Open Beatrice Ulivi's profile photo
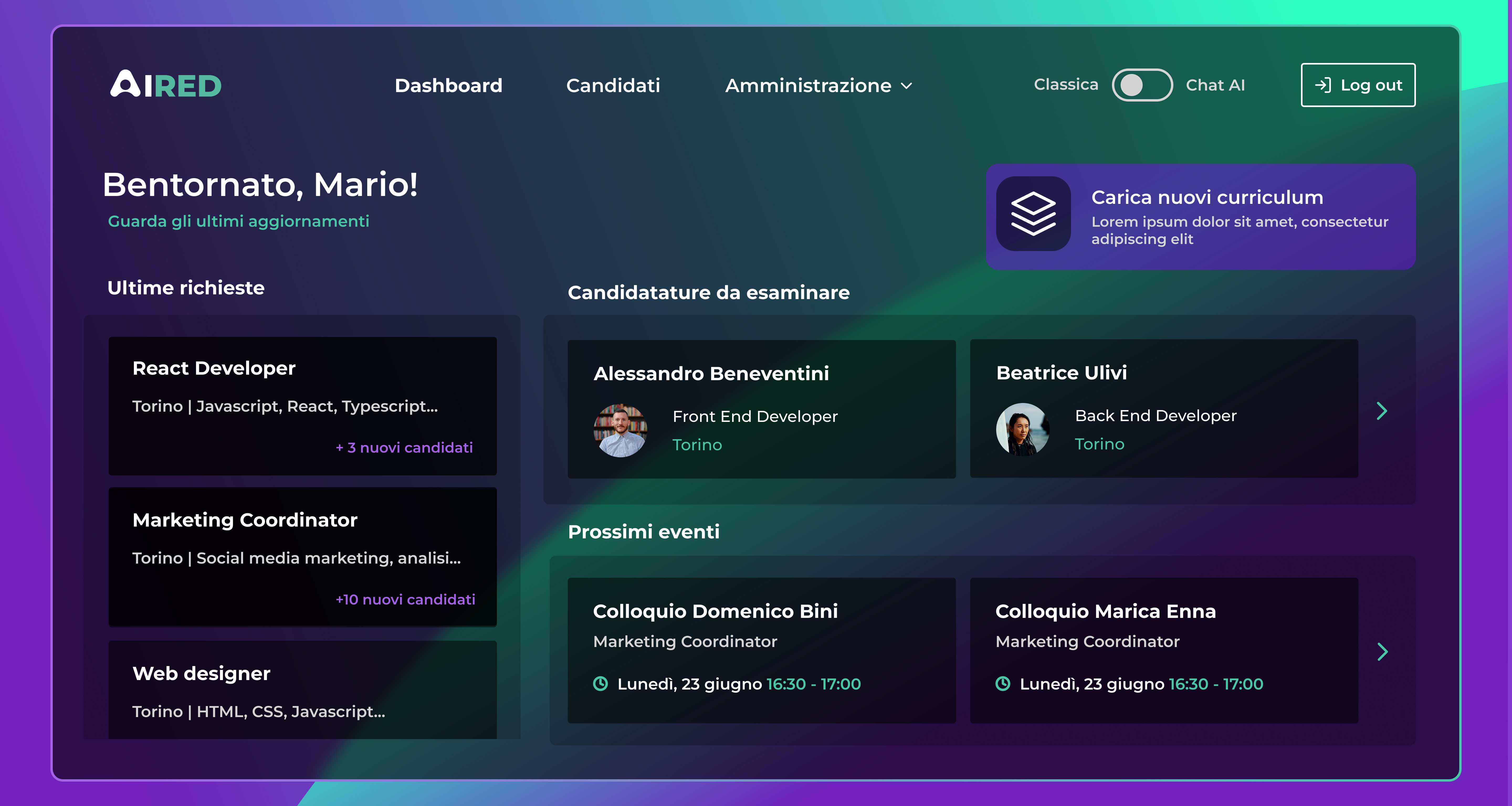The width and height of the screenshot is (1512, 806). point(1023,429)
